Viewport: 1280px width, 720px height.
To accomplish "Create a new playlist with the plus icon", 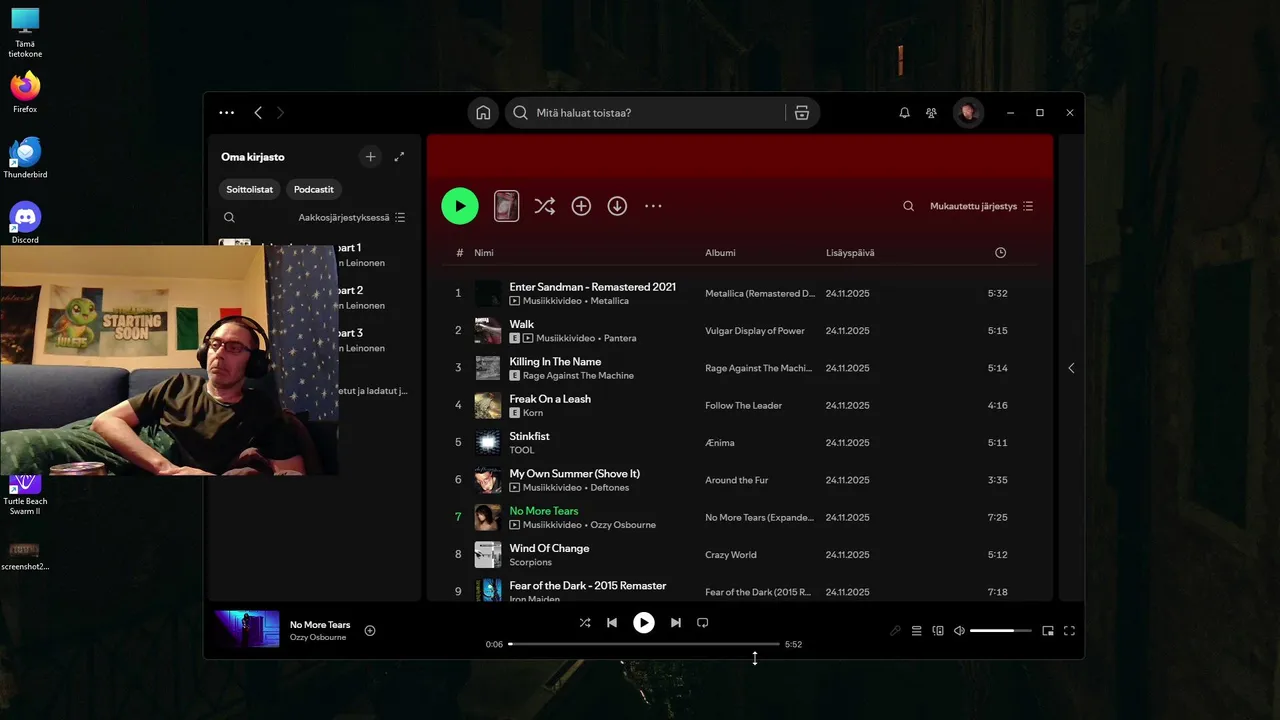I will coord(370,157).
